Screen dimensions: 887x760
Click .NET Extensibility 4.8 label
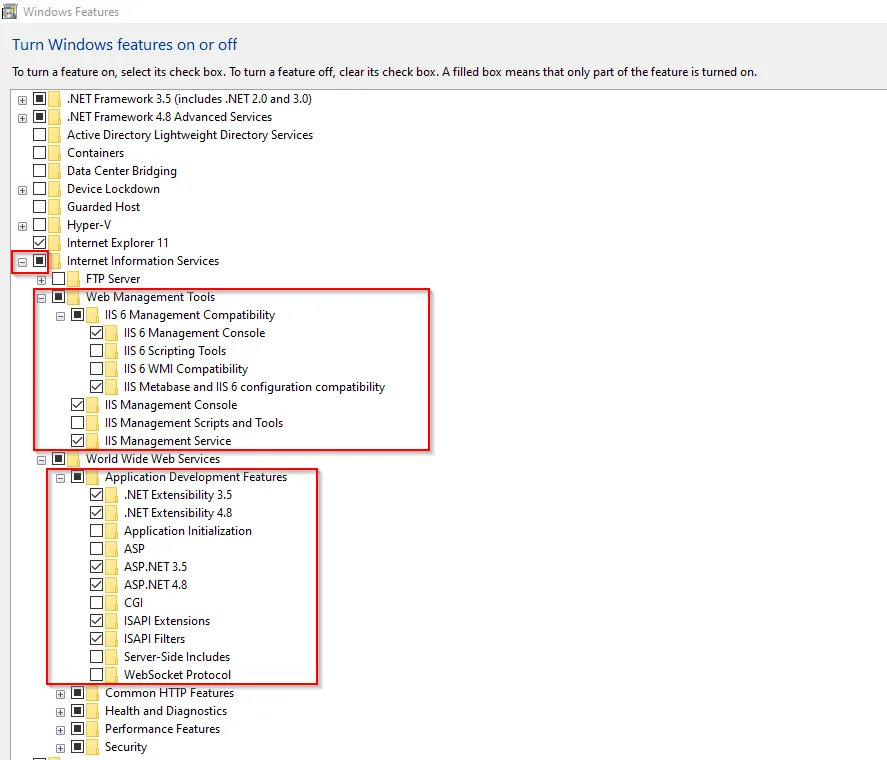point(178,513)
